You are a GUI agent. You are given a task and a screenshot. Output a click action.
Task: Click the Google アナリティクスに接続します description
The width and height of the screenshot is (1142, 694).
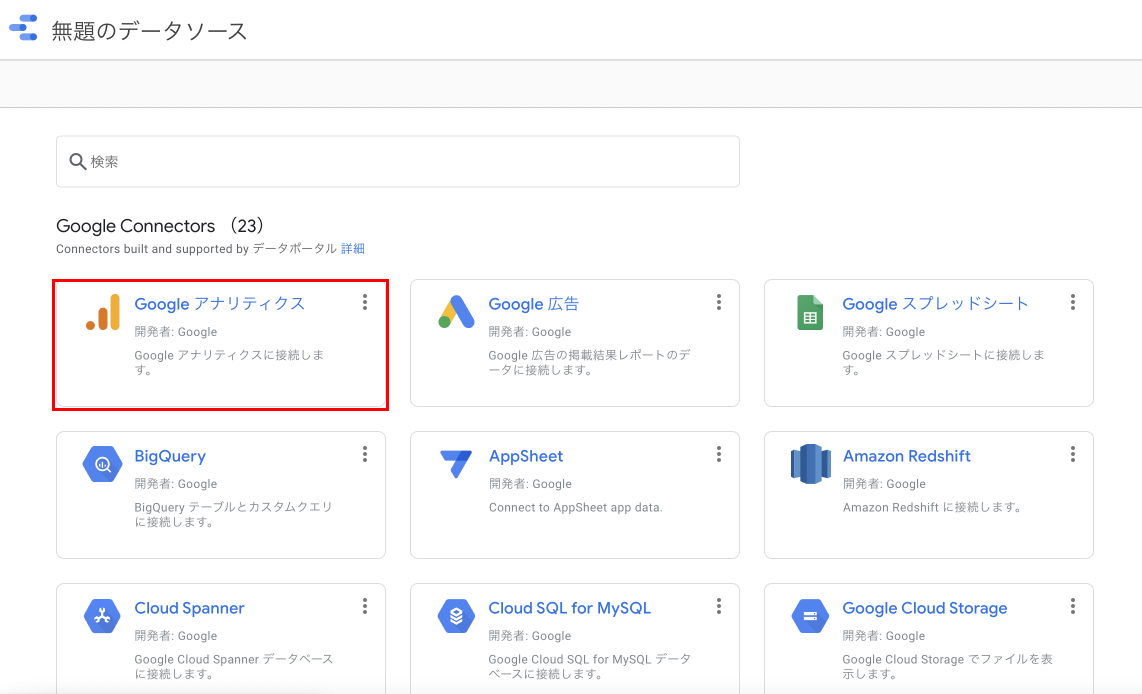[229, 362]
